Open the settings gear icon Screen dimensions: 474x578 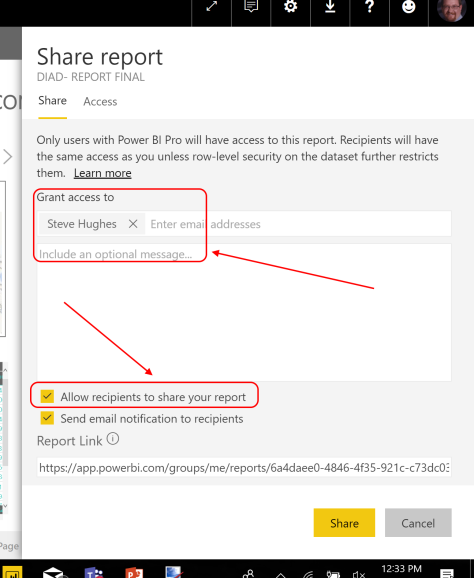pyautogui.click(x=290, y=6)
